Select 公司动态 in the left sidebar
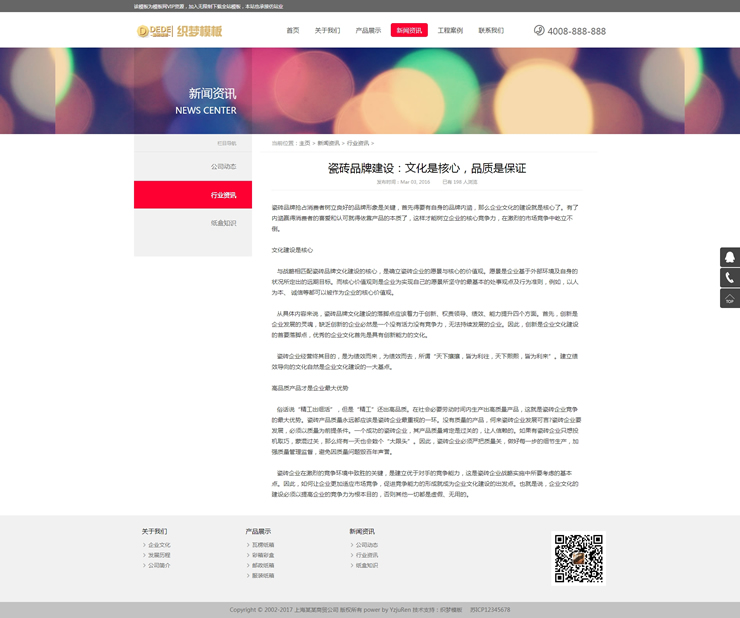This screenshot has width=740, height=618. (x=223, y=166)
